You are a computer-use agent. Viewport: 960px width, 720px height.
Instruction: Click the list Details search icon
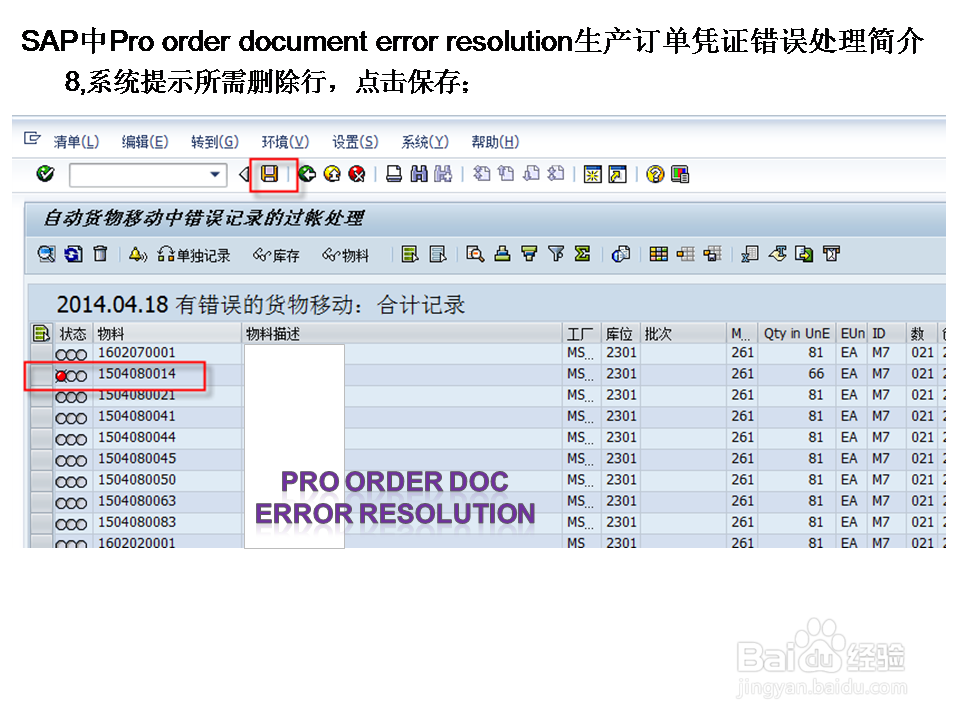tap(475, 253)
